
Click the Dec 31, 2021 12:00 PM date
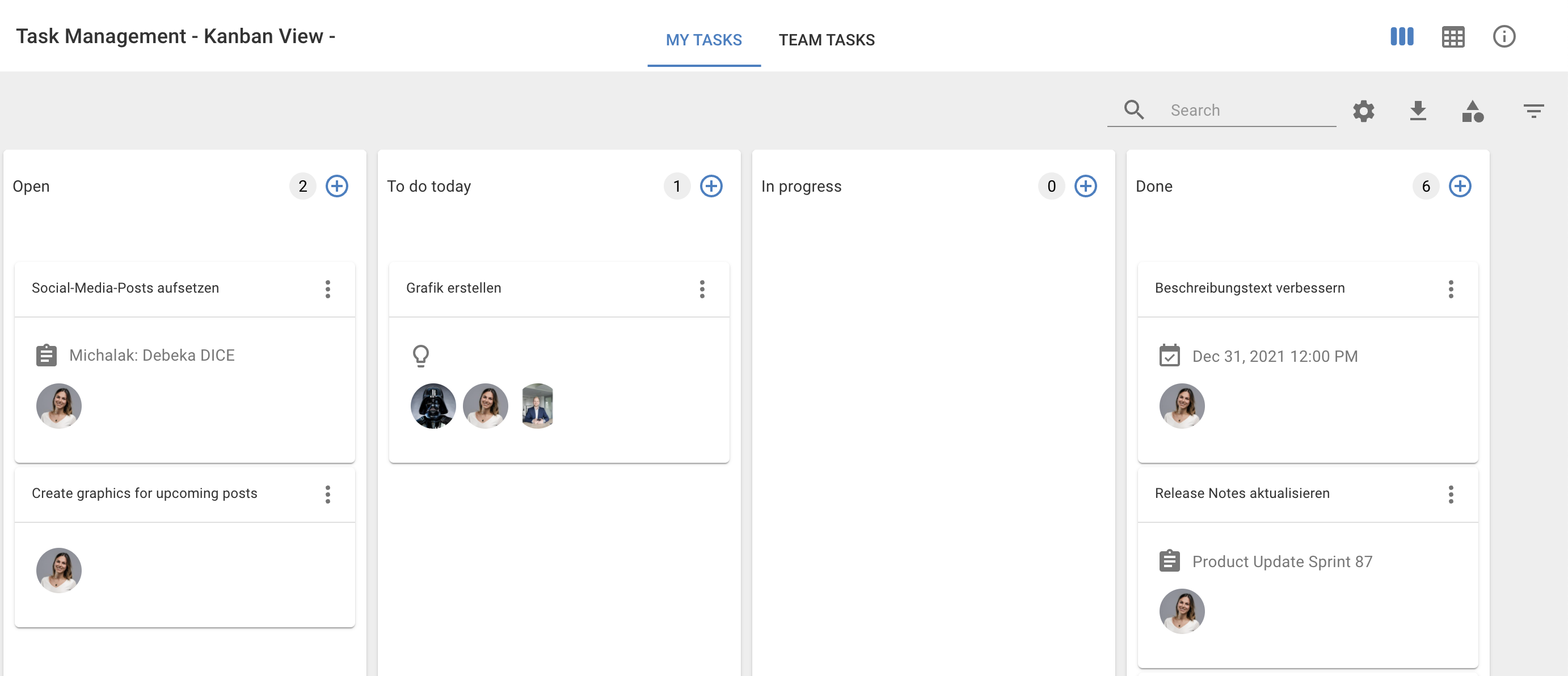(1275, 357)
